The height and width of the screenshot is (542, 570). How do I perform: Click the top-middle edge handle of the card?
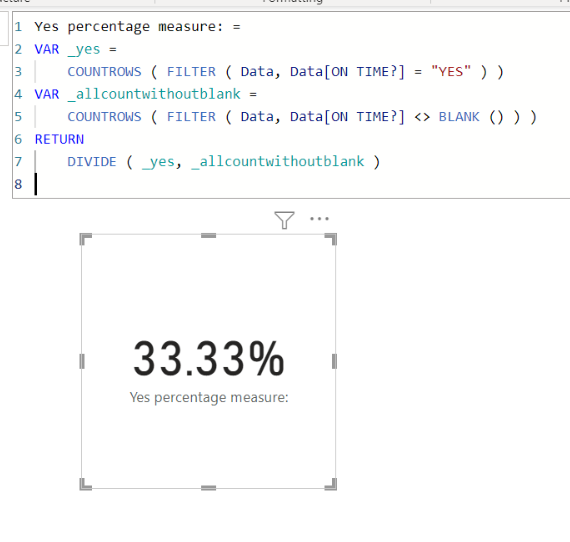click(208, 236)
